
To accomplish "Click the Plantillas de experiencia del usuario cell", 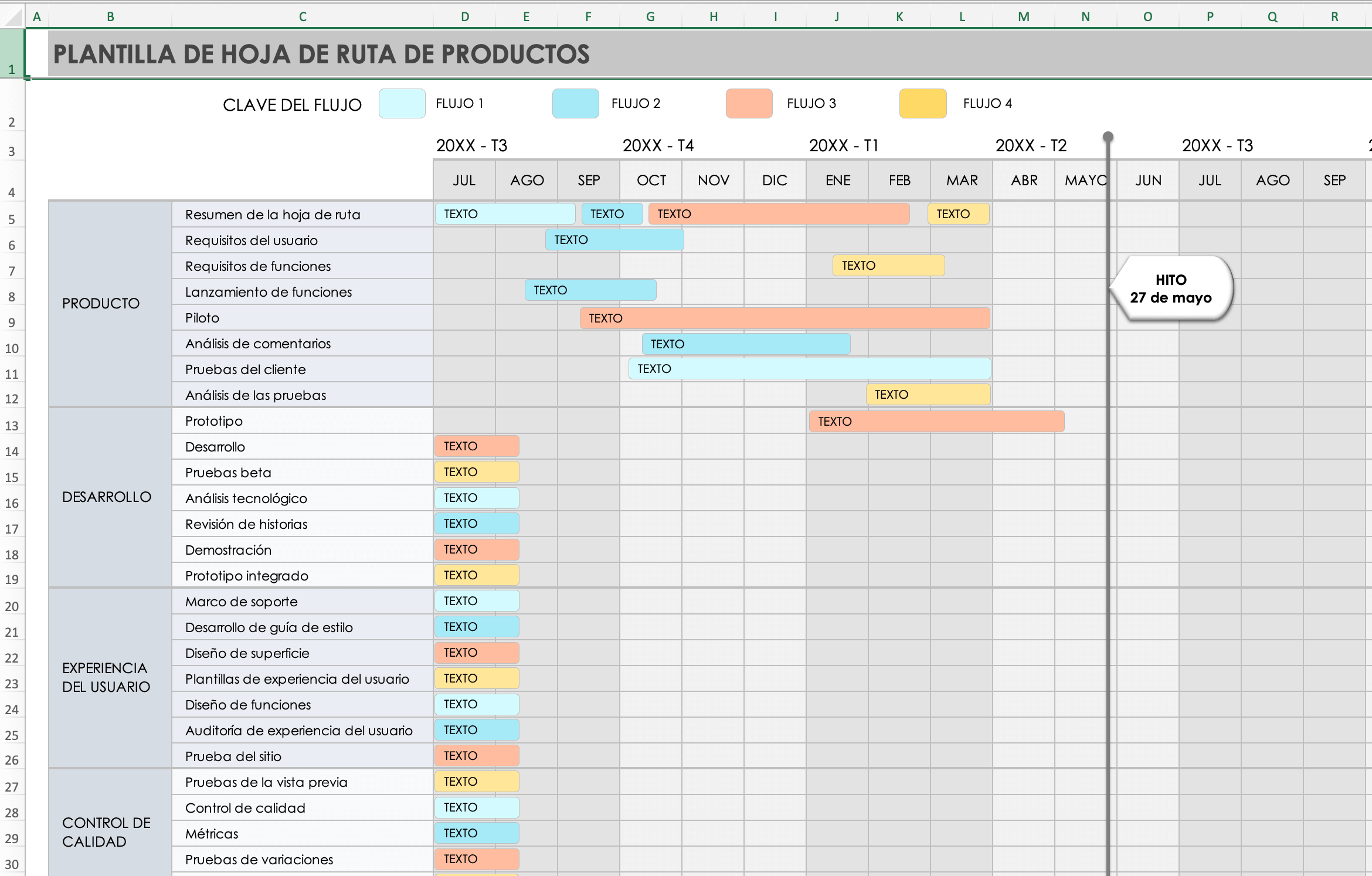I will (303, 679).
